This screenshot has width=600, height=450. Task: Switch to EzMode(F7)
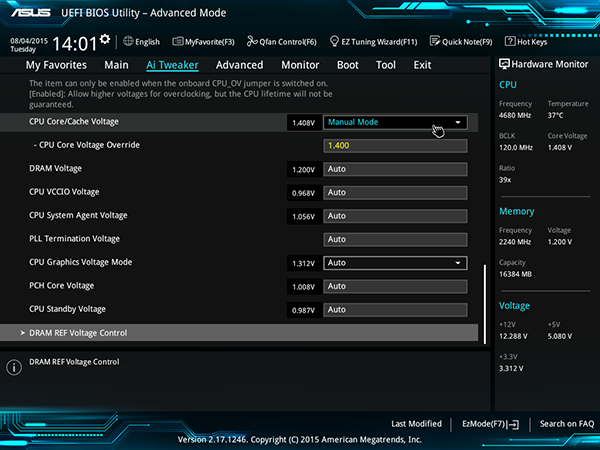(x=491, y=424)
